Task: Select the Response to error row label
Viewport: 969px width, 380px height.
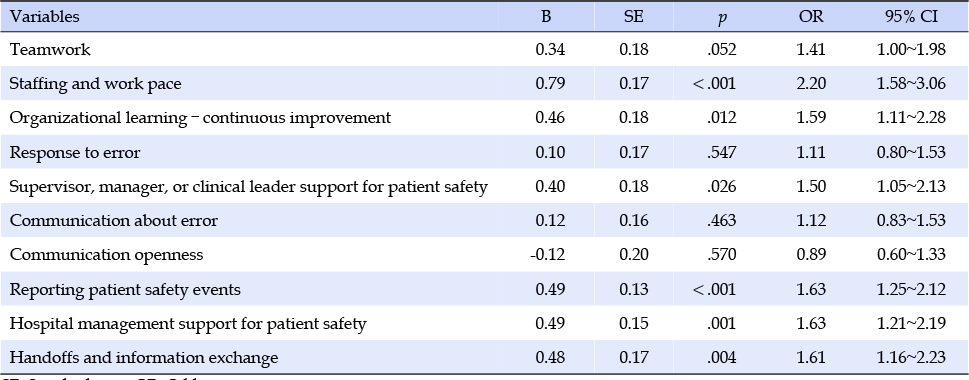Action: (75, 152)
